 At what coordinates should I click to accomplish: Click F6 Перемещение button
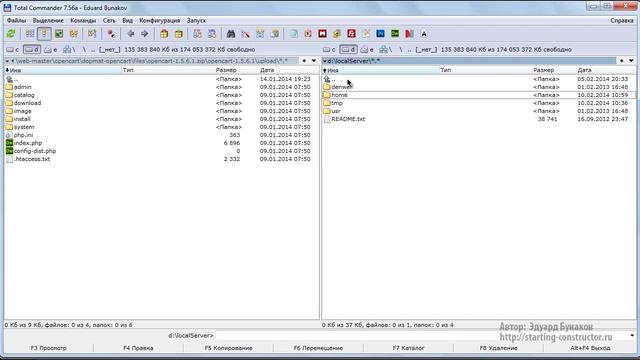tap(318, 348)
